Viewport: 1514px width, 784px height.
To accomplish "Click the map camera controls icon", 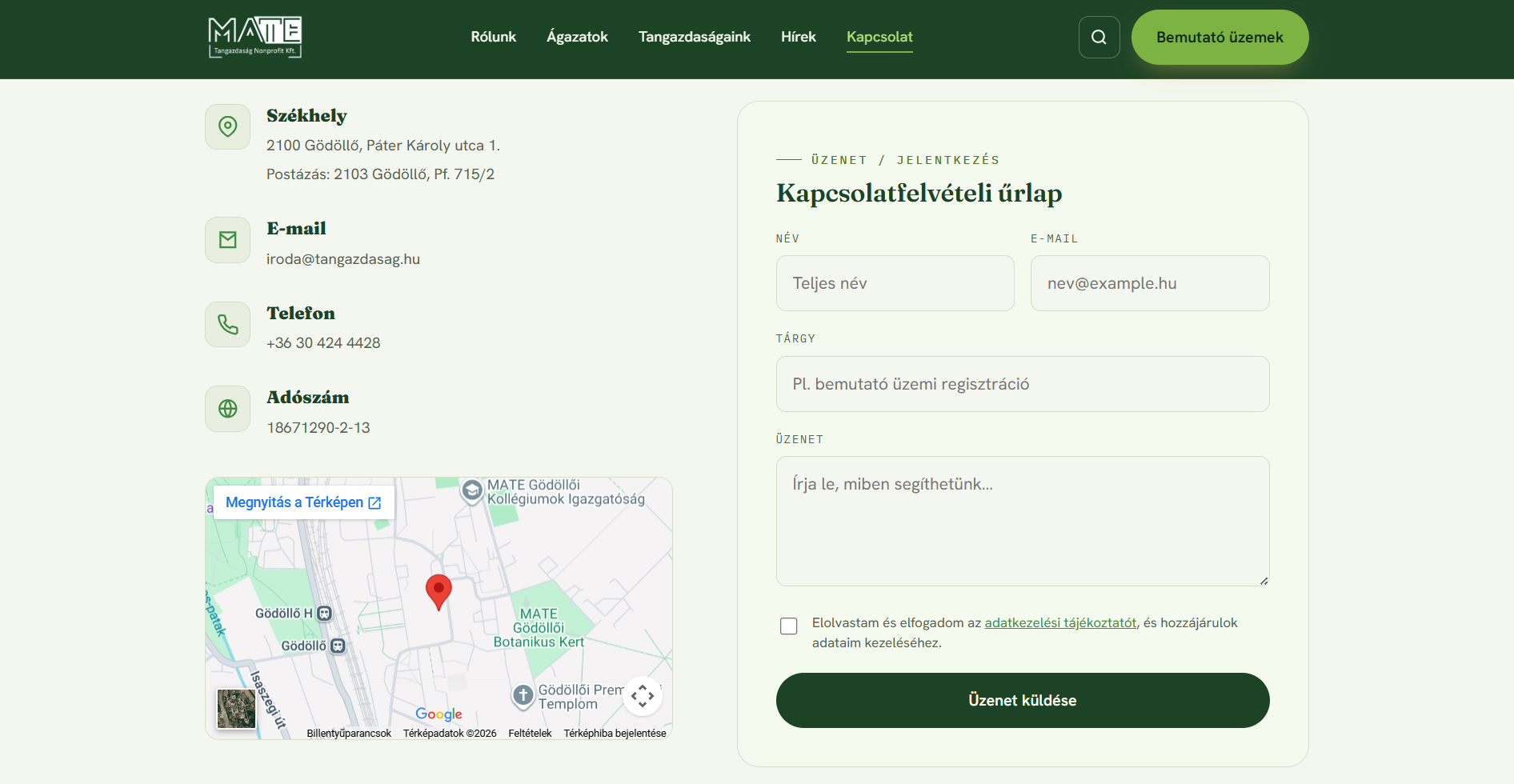I will tap(643, 695).
